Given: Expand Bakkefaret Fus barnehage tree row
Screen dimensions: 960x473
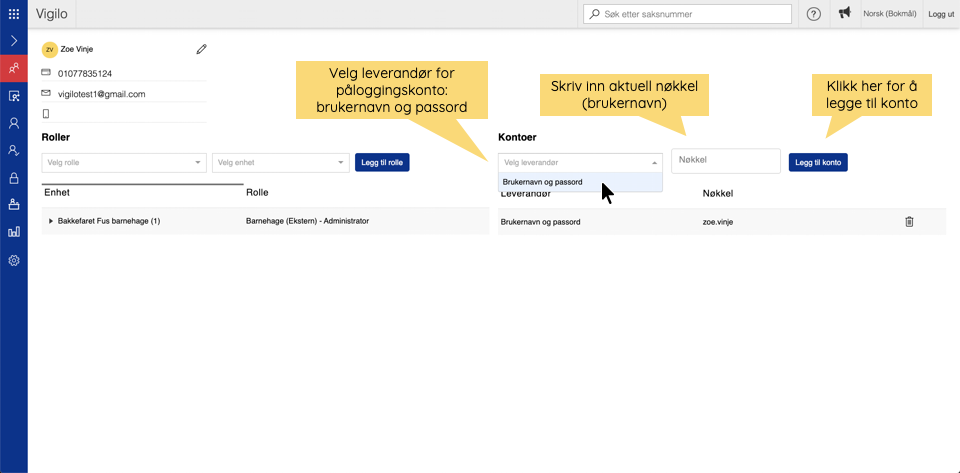Looking at the screenshot, I should (x=51, y=221).
